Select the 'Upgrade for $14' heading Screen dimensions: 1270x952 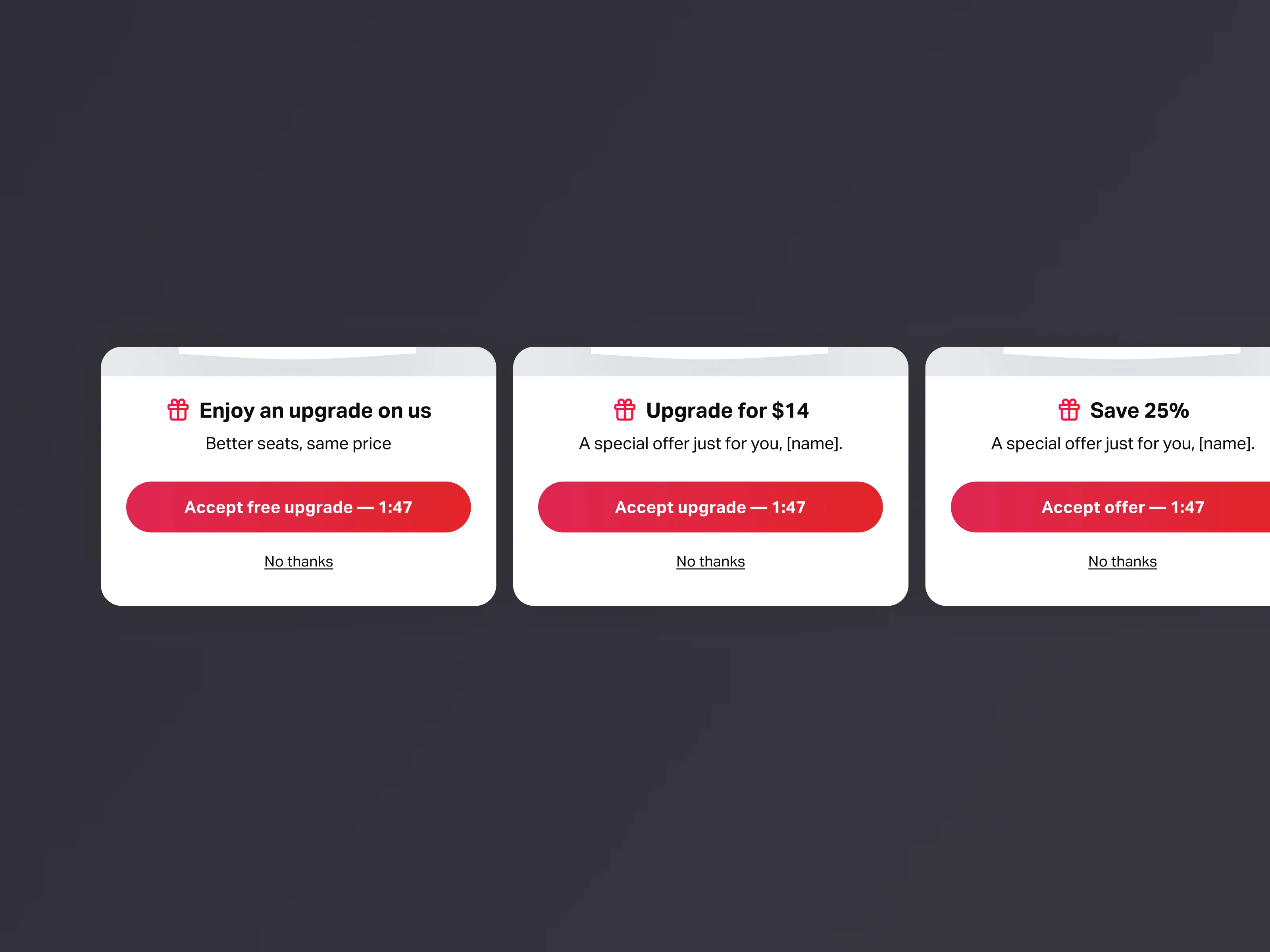click(727, 411)
